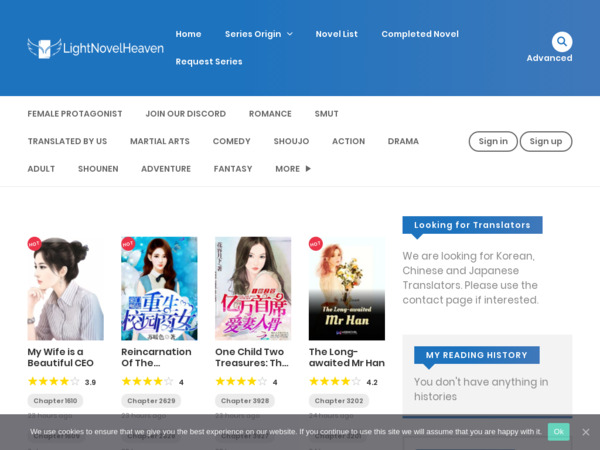Open the search magnifier icon
Viewport: 600px width, 450px height.
562,41
